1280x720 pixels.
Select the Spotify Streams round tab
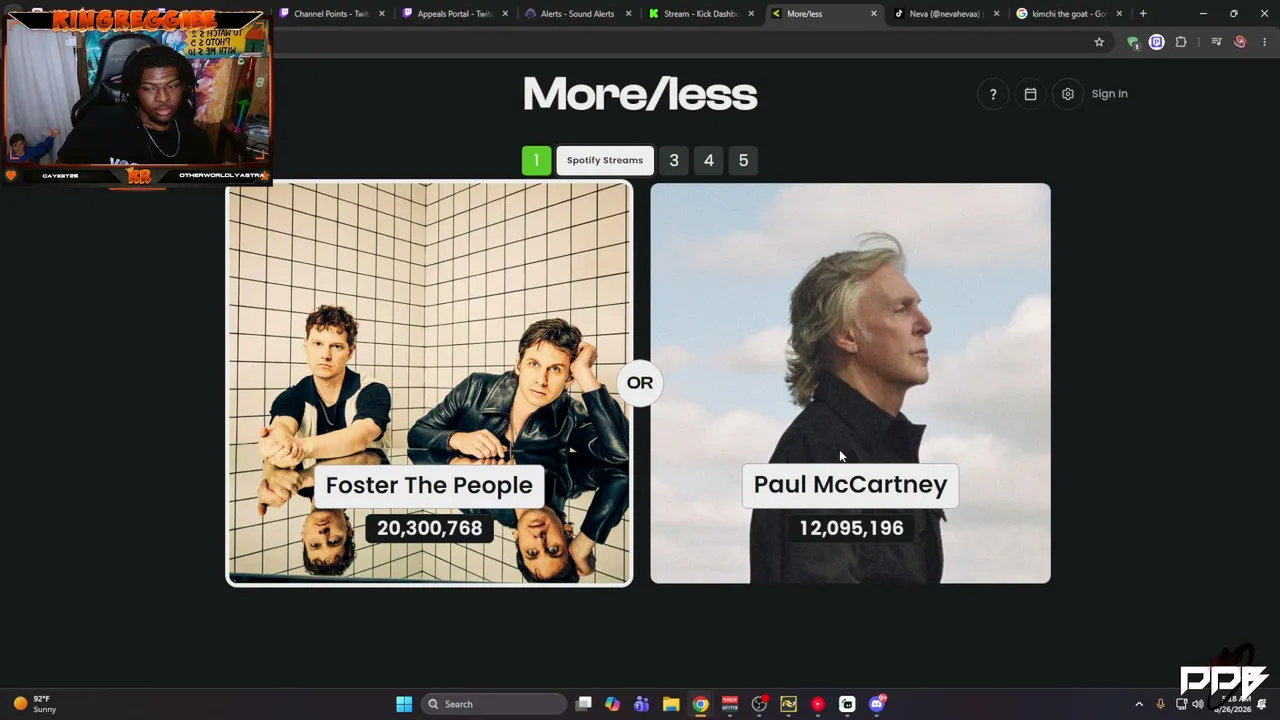coord(605,160)
